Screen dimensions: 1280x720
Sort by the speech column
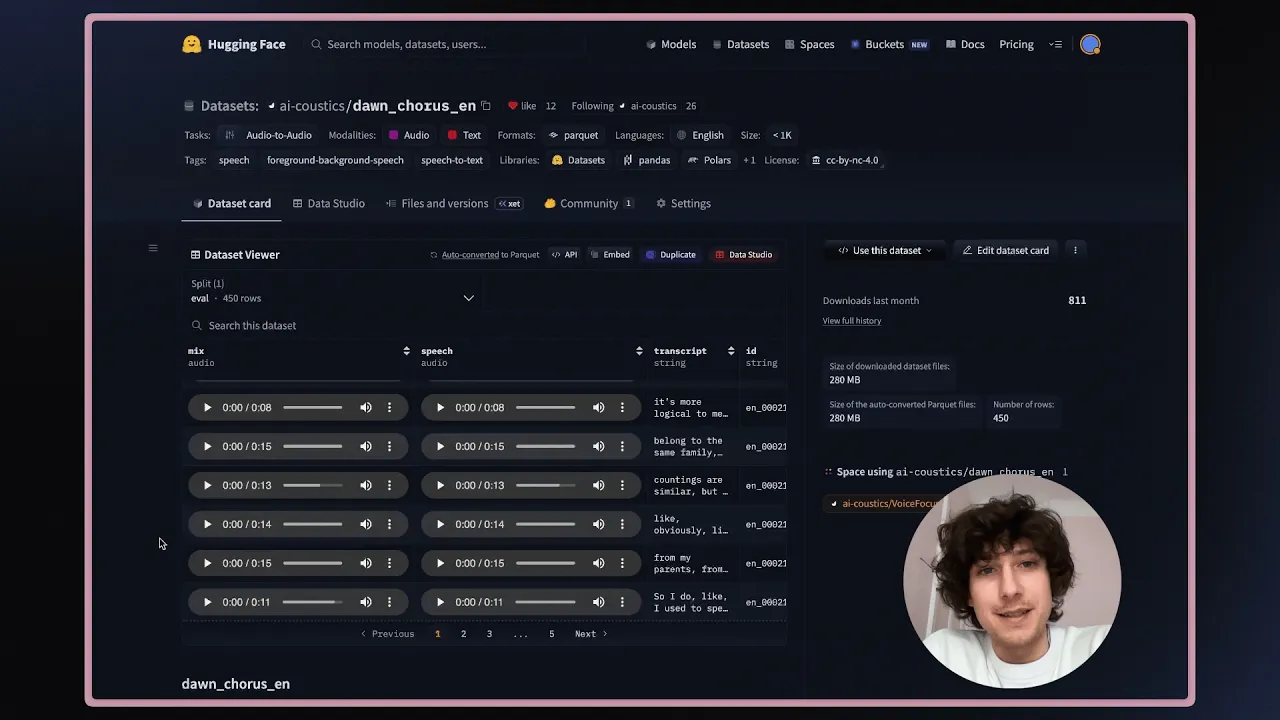tap(639, 351)
